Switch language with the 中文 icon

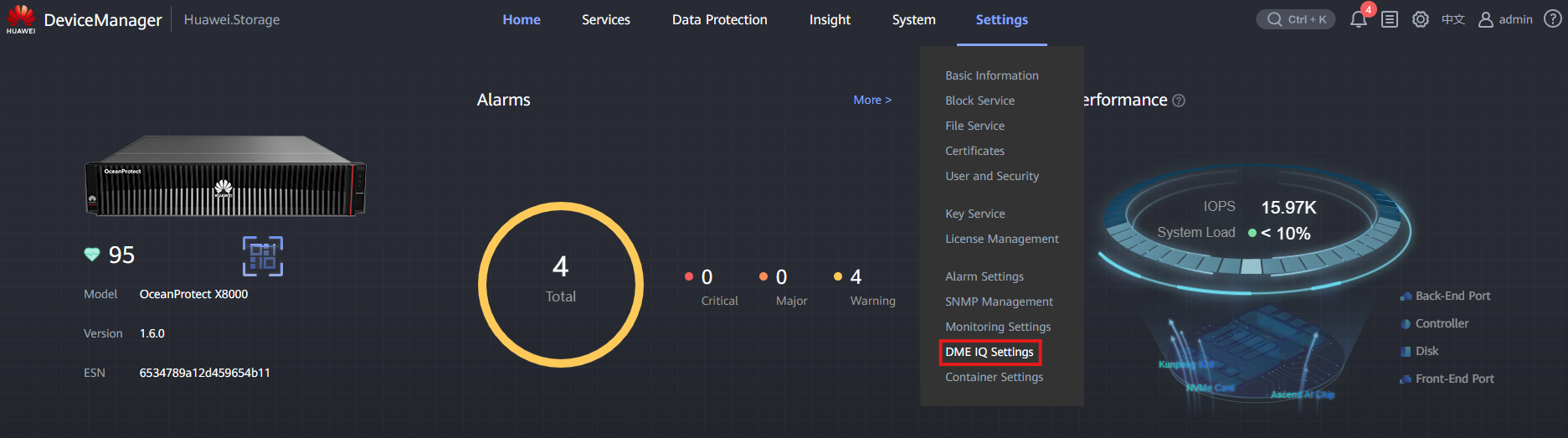click(1453, 19)
